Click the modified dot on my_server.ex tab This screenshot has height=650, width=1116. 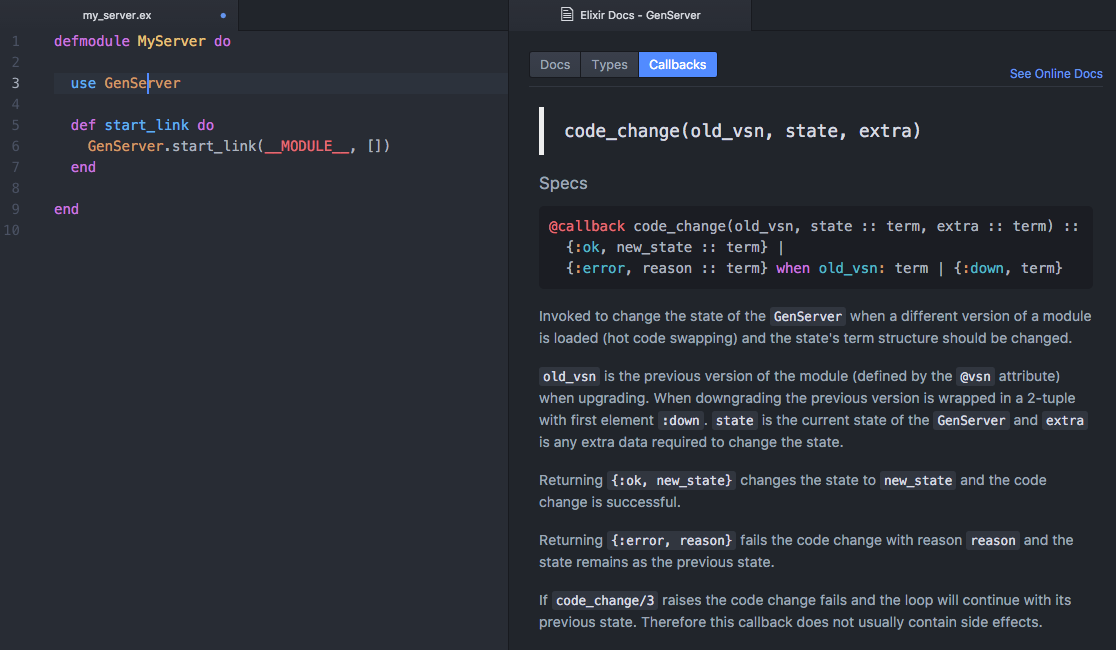222,16
